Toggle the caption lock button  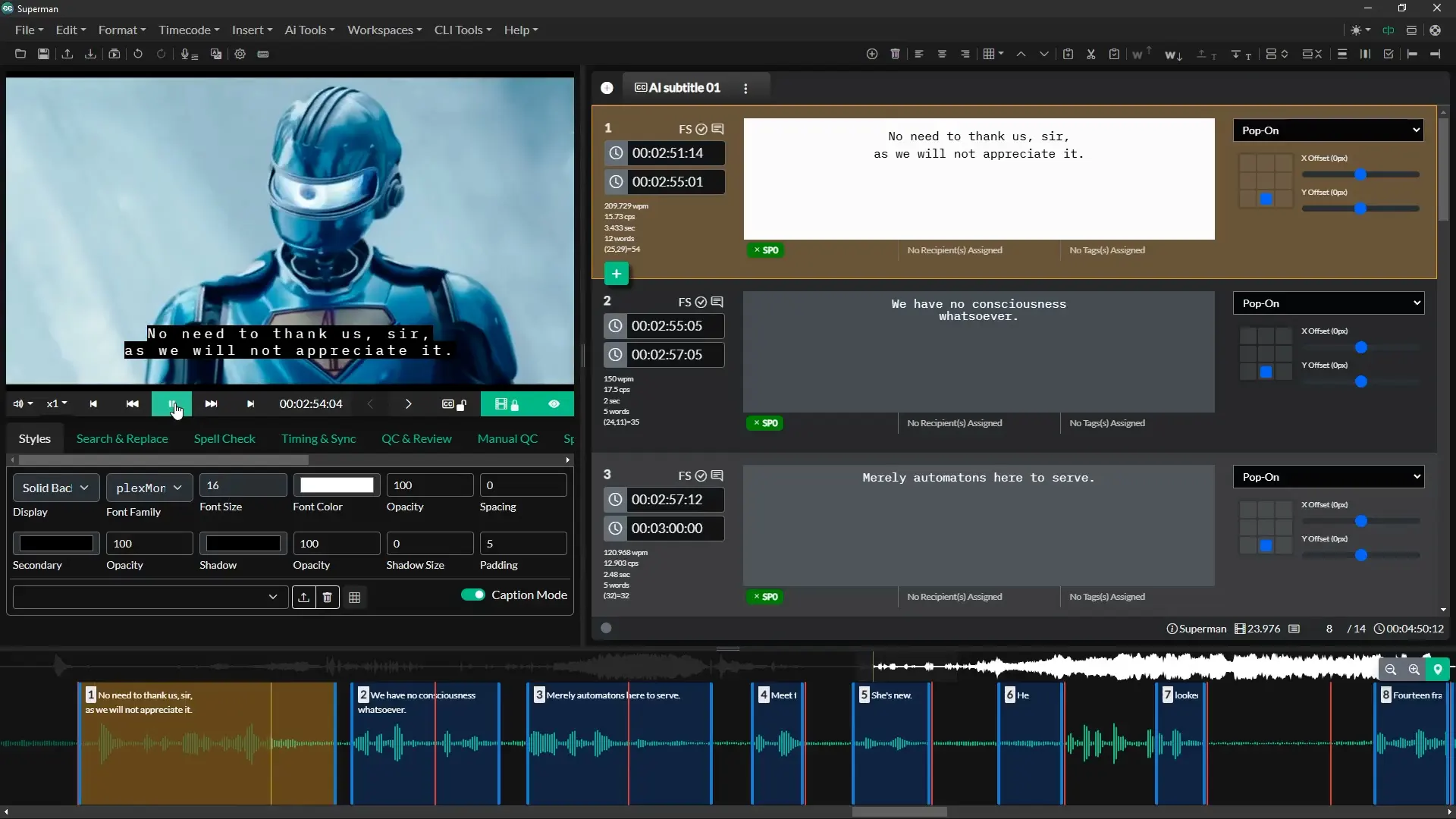tap(453, 404)
